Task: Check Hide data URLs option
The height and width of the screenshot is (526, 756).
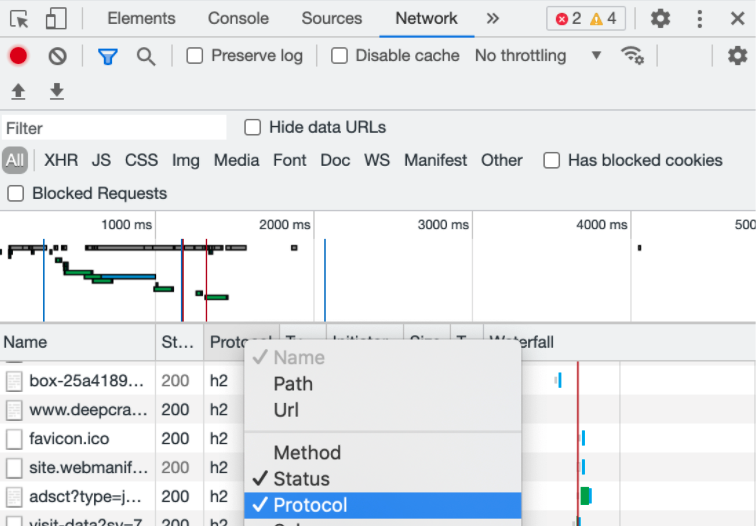Action: pyautogui.click(x=253, y=127)
